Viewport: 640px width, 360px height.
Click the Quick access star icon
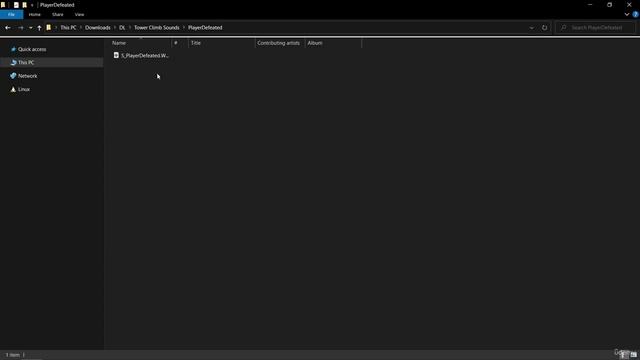tap(13, 49)
